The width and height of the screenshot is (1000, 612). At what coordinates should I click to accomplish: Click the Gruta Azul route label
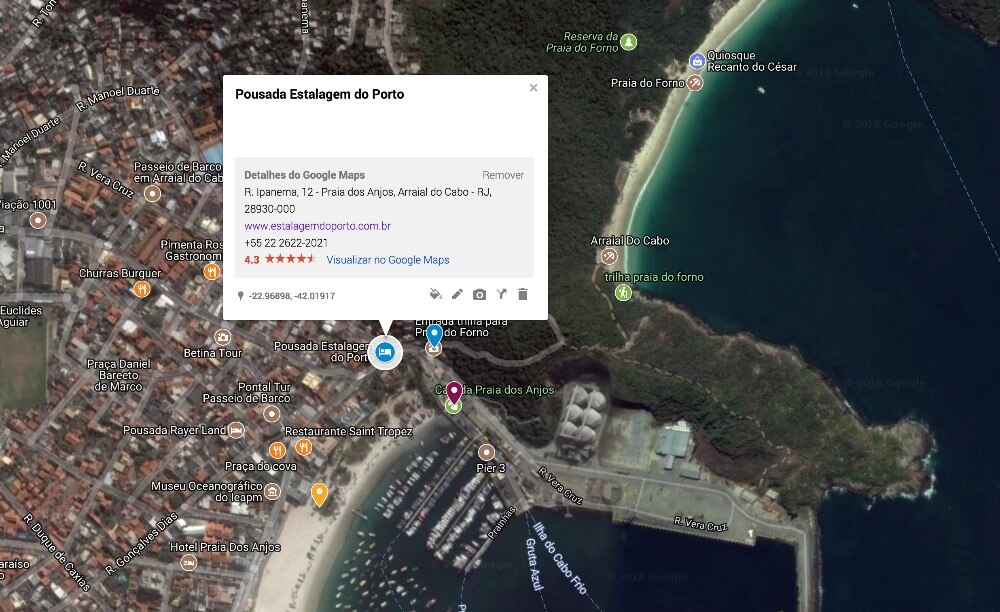[x=533, y=564]
